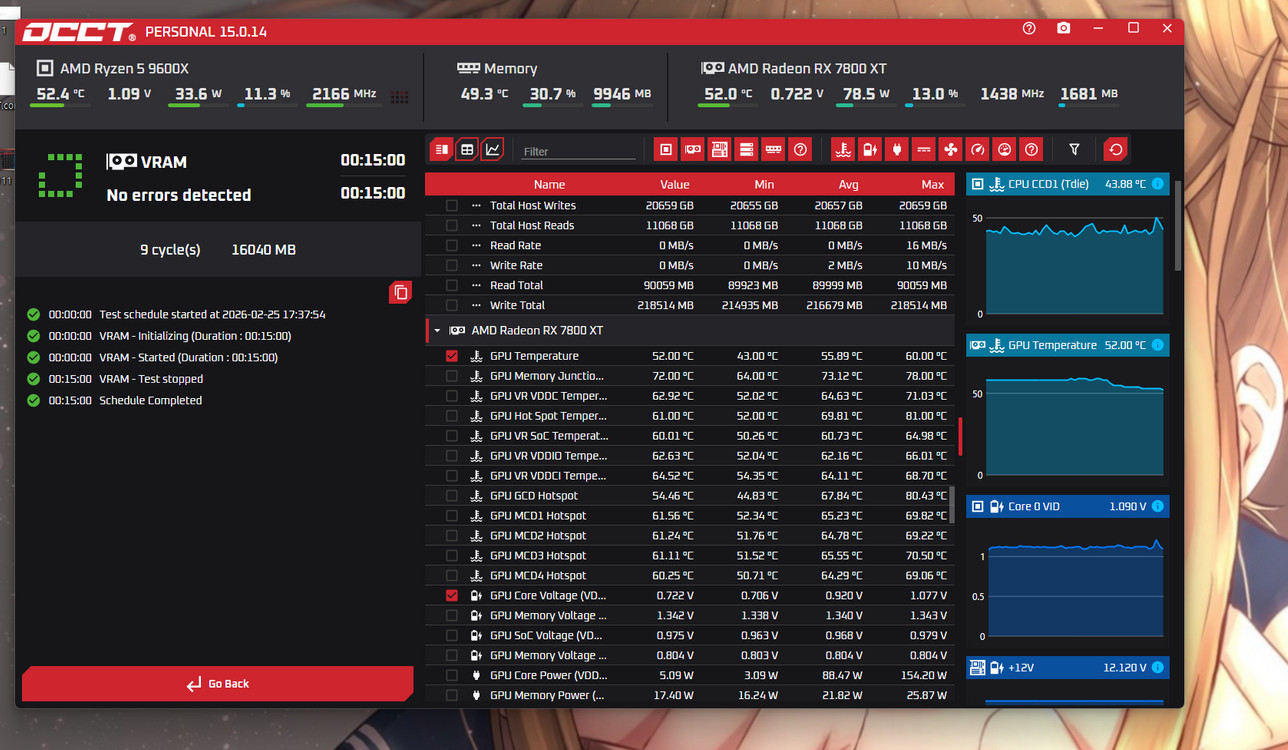
Task: Switch to the table view tab
Action: (466, 150)
